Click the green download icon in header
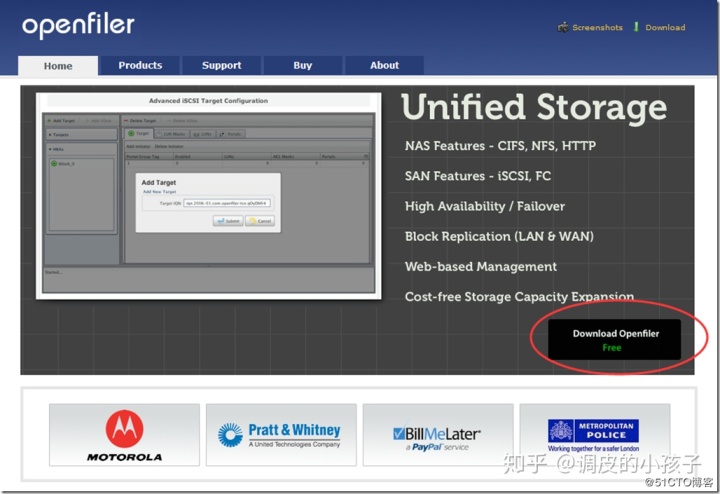The width and height of the screenshot is (720, 494). pyautogui.click(x=636, y=27)
